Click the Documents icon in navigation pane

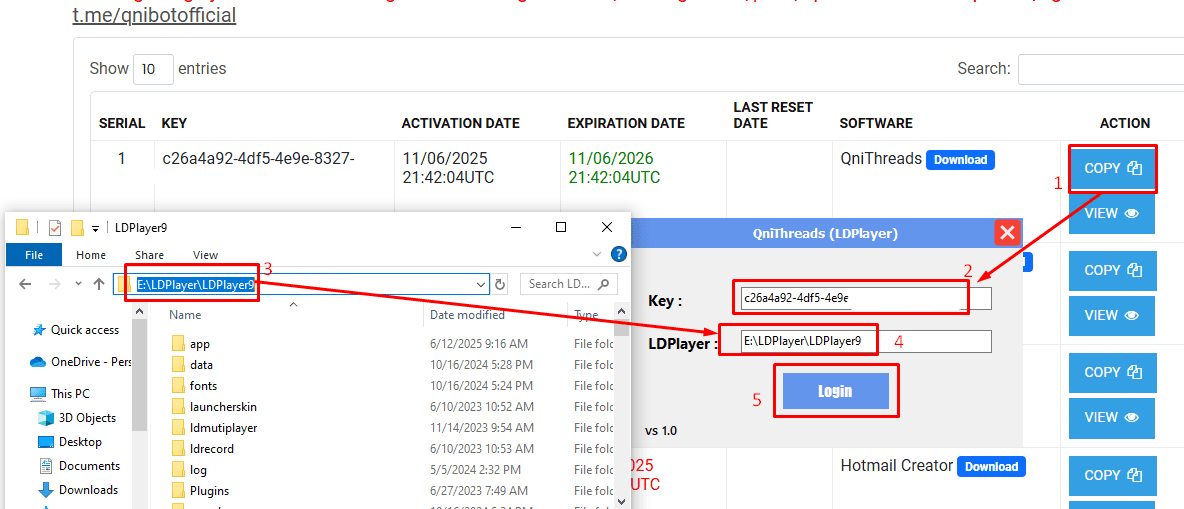pyautogui.click(x=46, y=466)
